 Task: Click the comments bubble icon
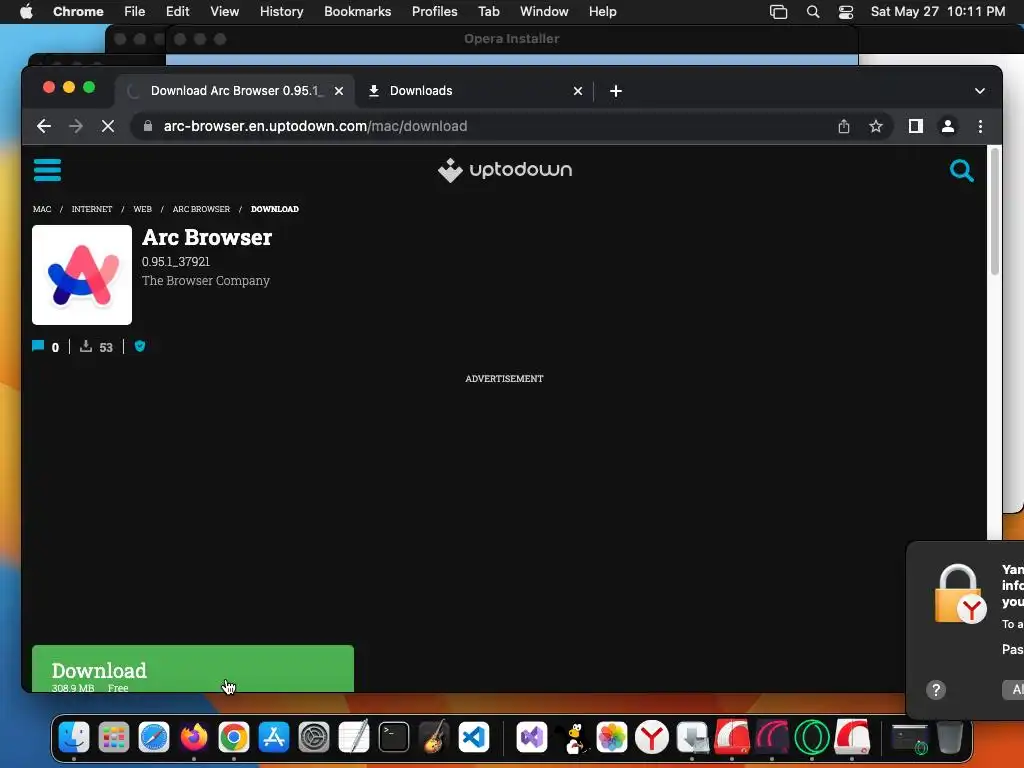(38, 346)
